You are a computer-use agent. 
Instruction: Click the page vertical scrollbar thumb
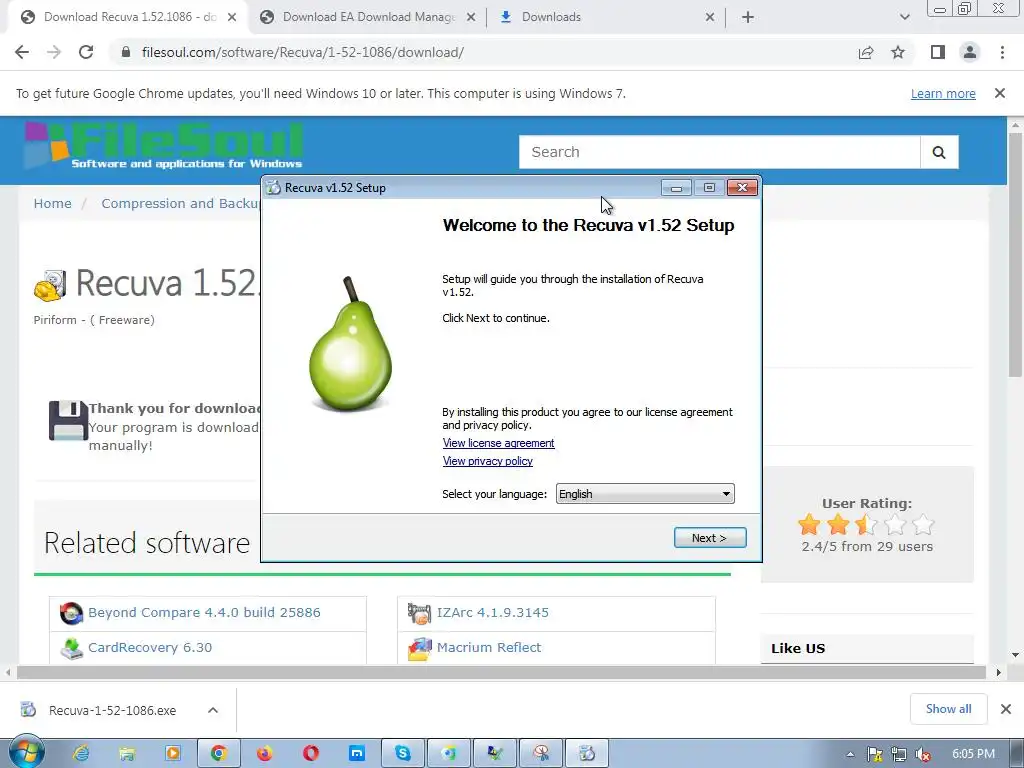1015,255
